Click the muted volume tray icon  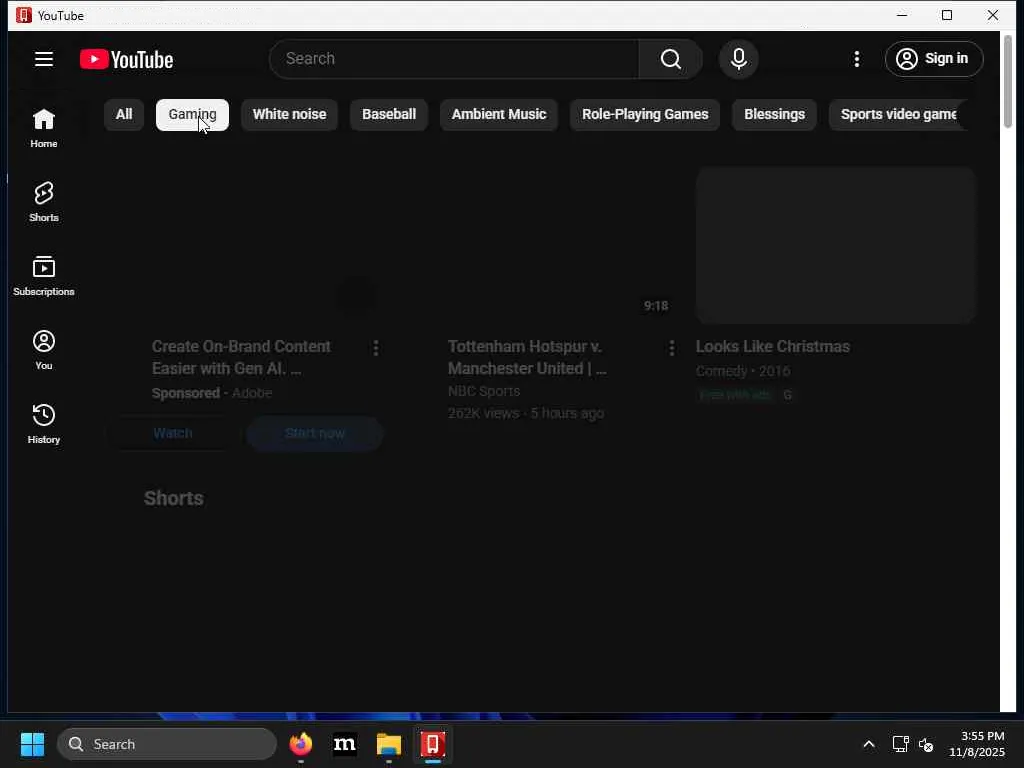(x=926, y=744)
